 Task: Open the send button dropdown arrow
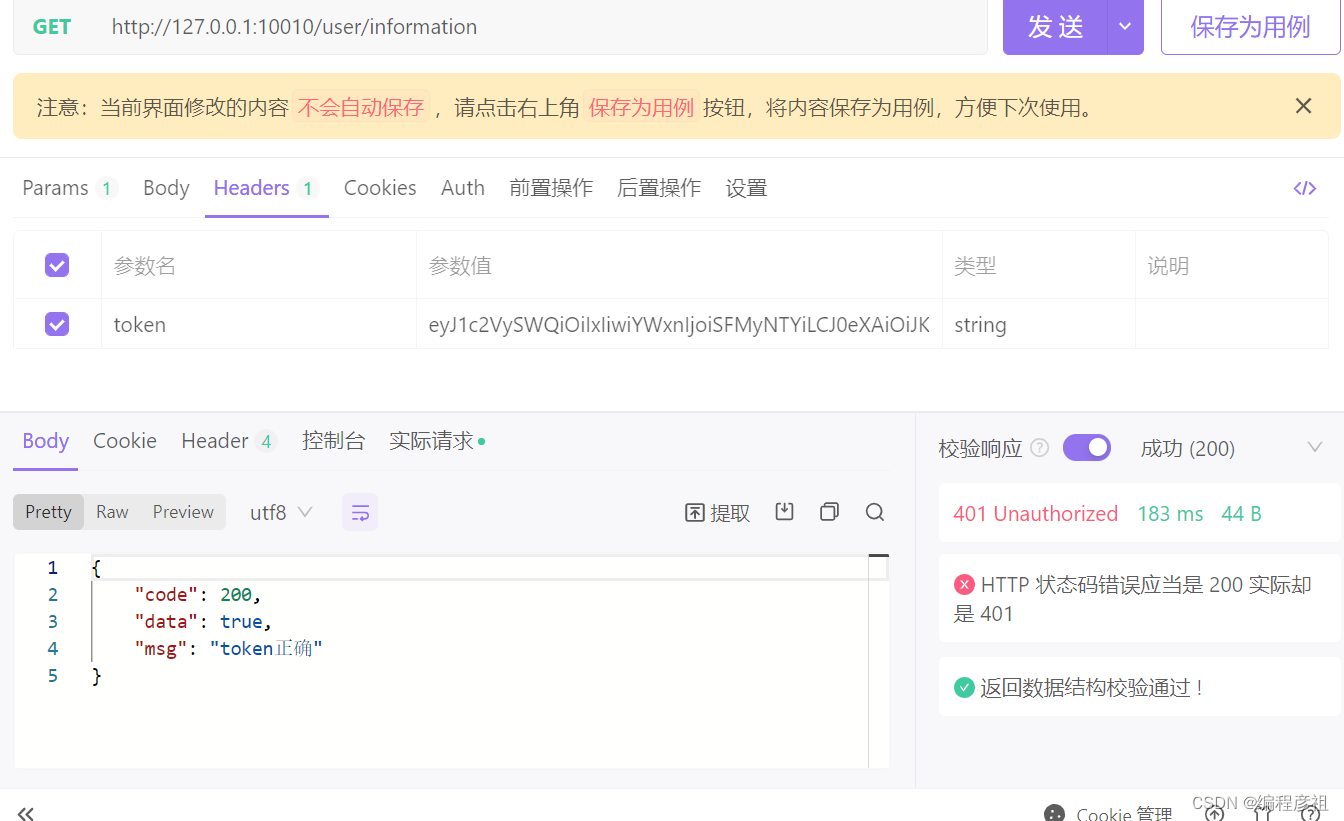1122,27
